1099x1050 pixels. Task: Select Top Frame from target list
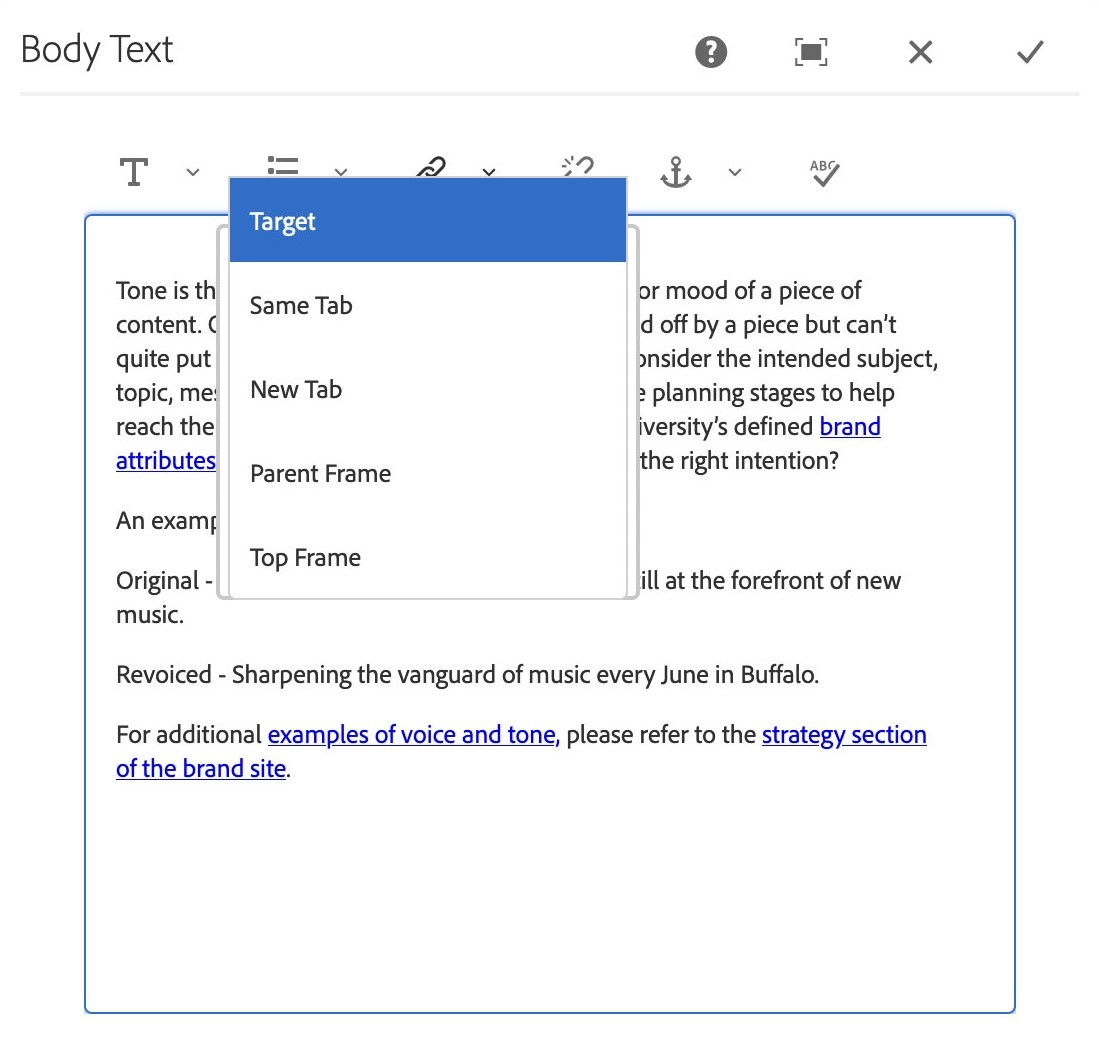click(x=428, y=557)
